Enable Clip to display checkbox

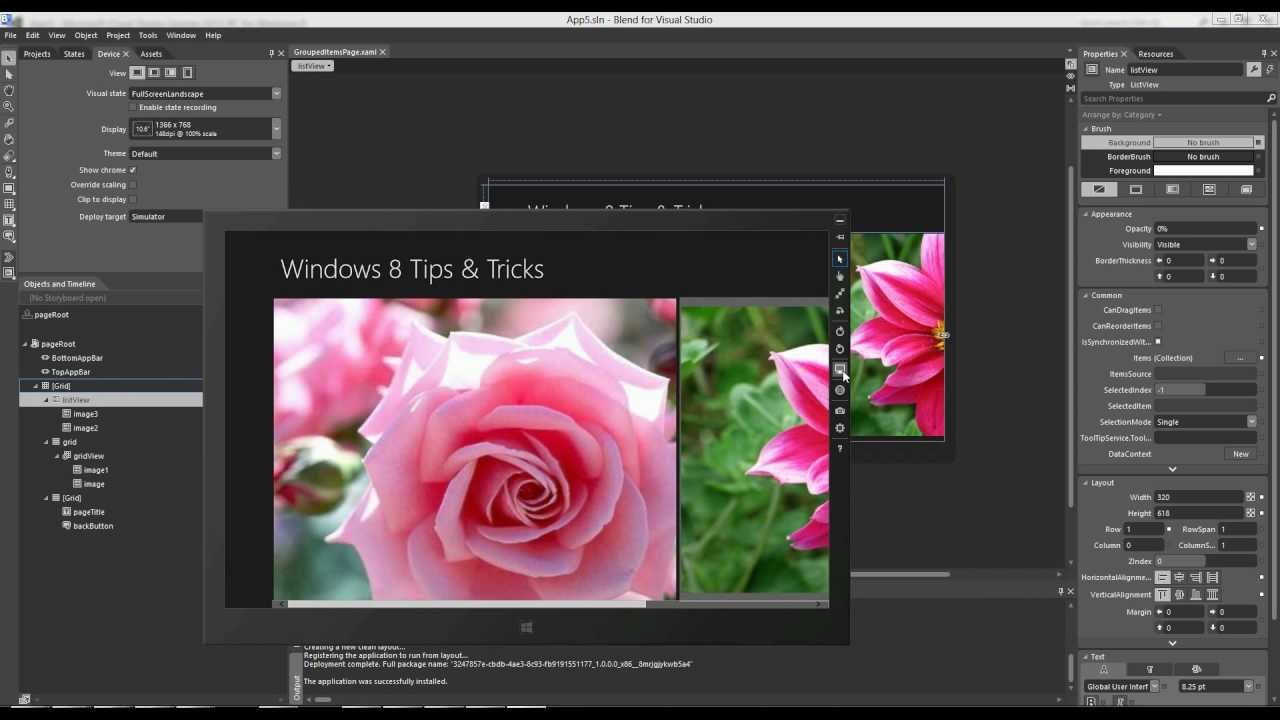pos(132,200)
